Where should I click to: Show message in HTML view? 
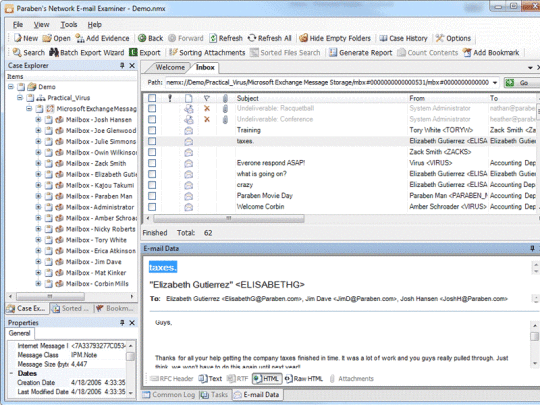click(267, 379)
